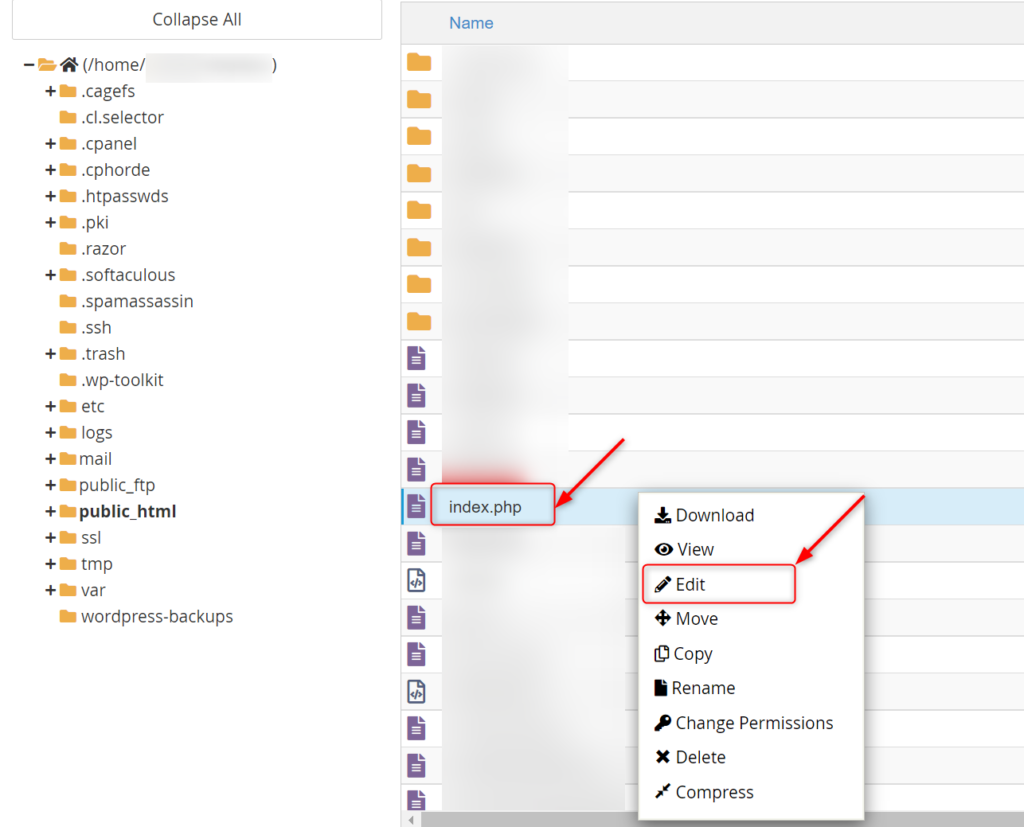Image resolution: width=1024 pixels, height=827 pixels.
Task: Click the home icon beside the root path
Action: pos(67,65)
